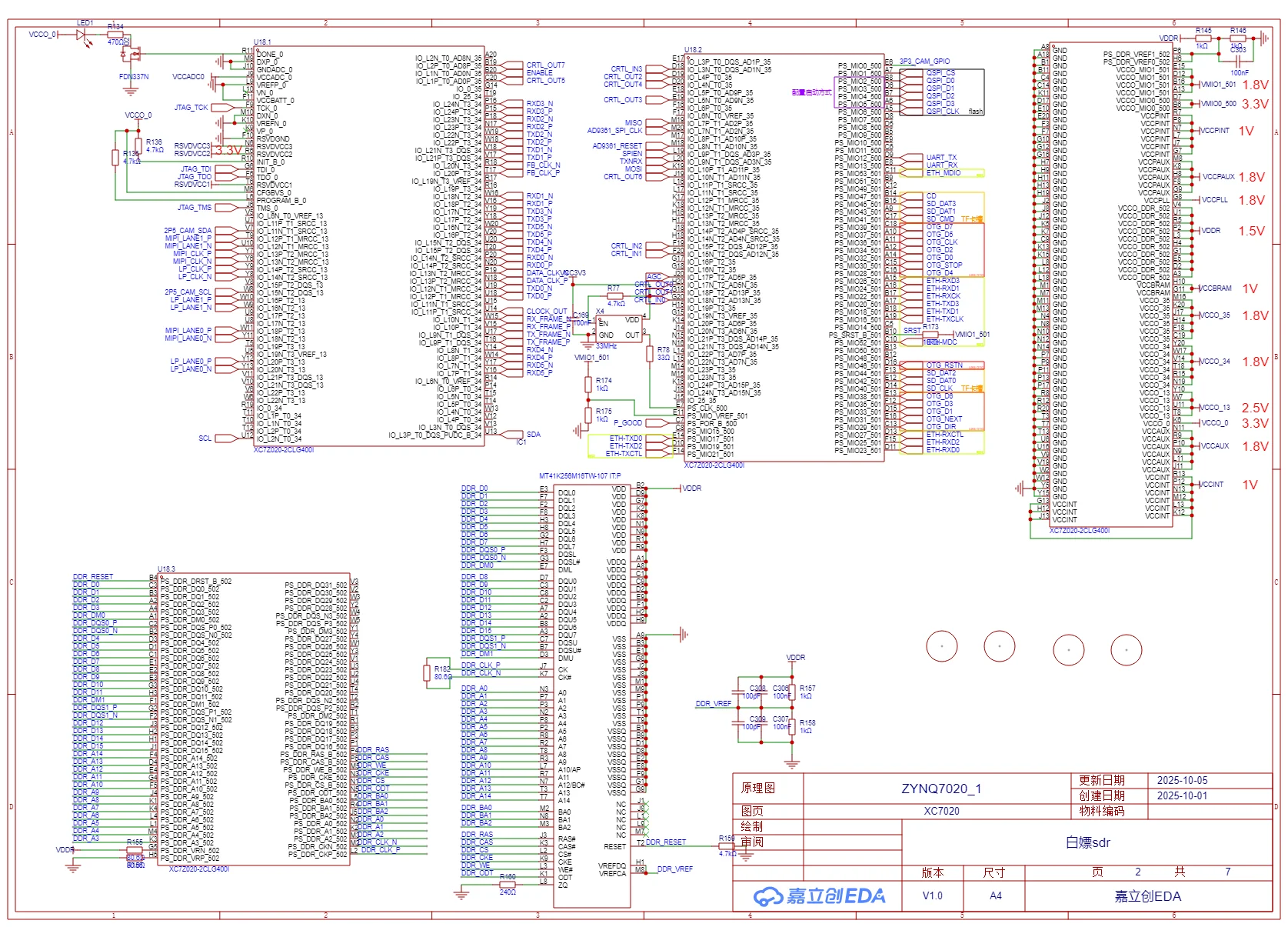Click the red 3.3V label next to VMIO0_500

coord(1254,104)
